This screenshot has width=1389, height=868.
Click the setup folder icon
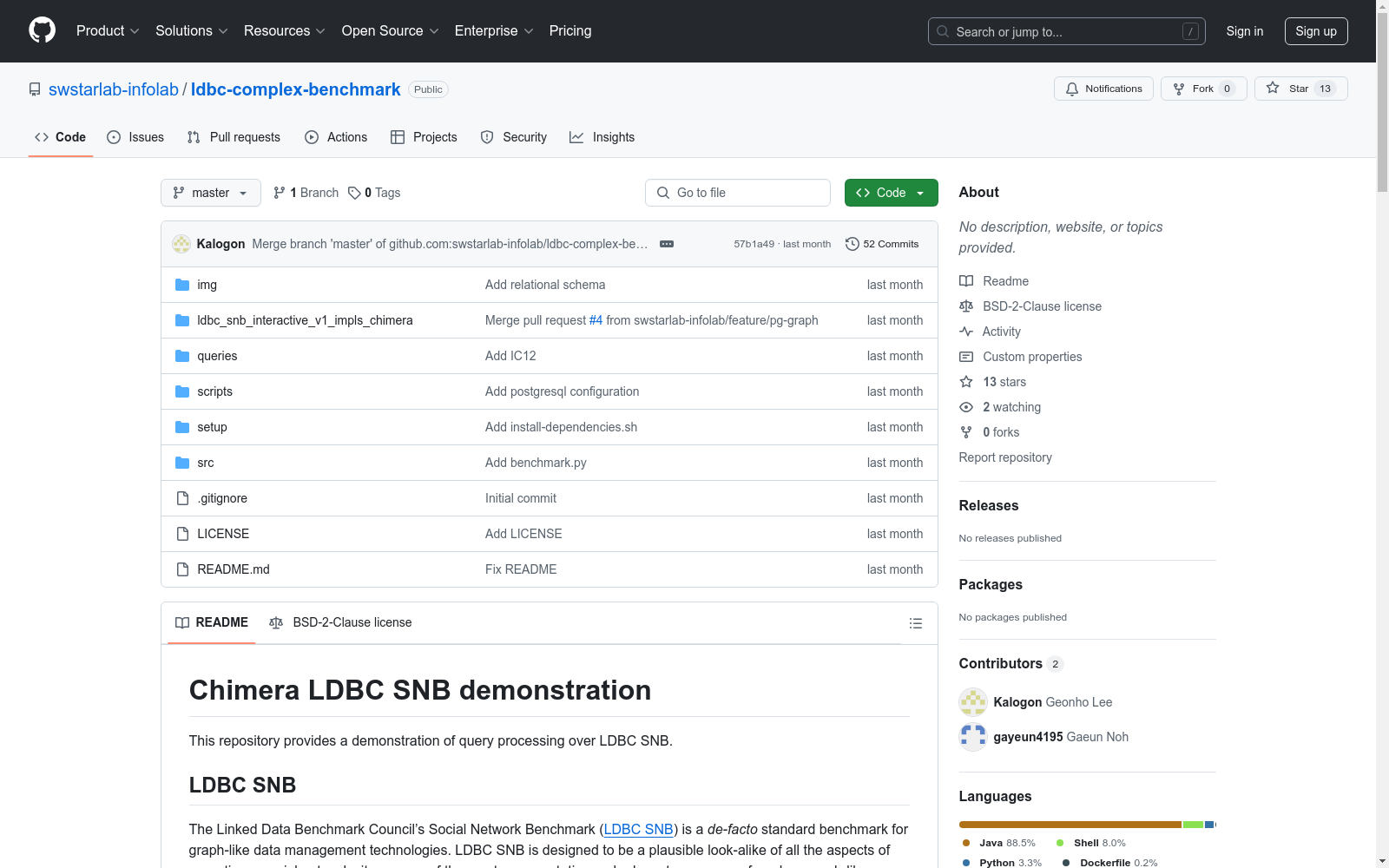pyautogui.click(x=182, y=427)
